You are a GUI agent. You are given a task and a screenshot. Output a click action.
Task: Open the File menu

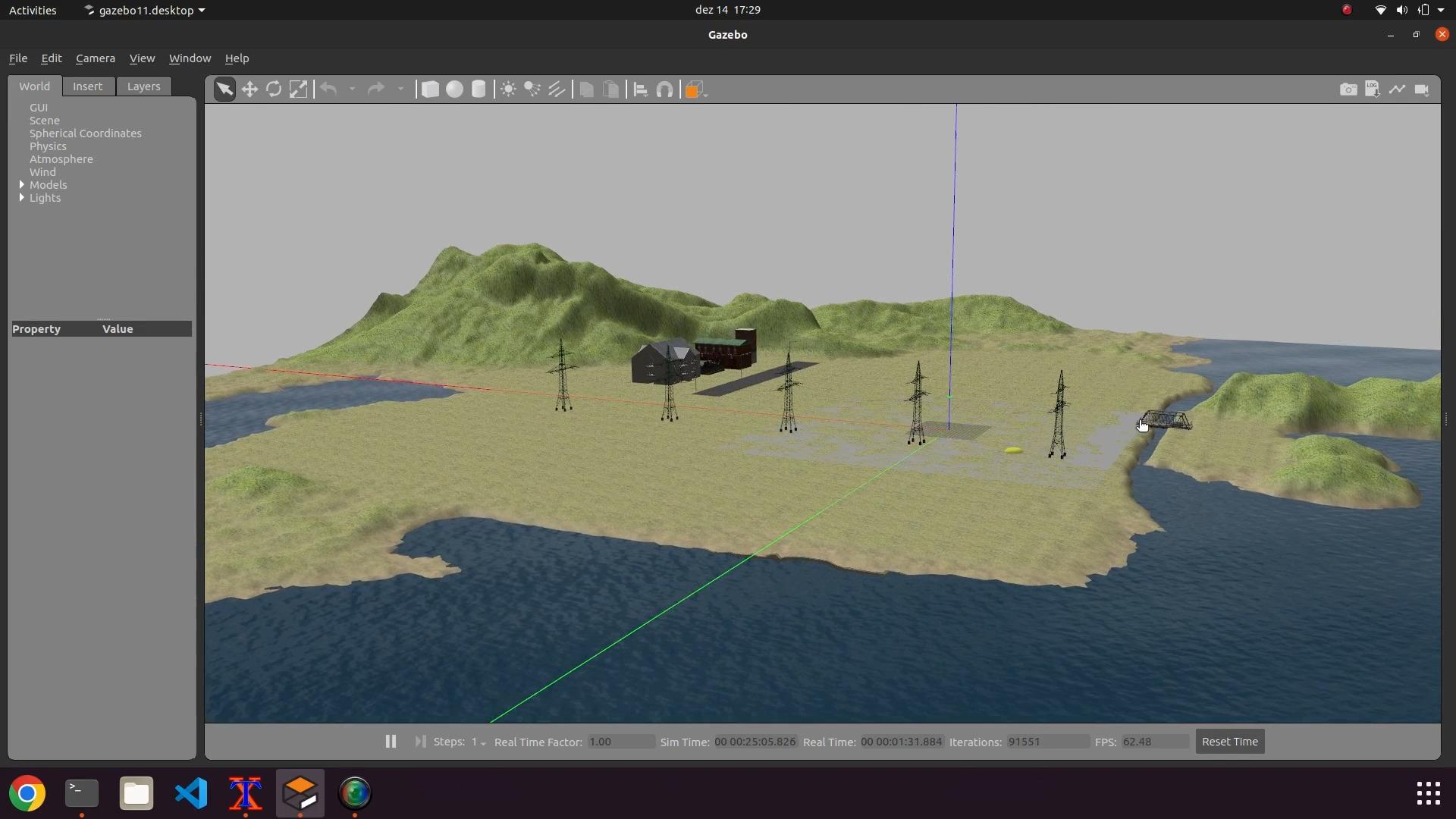[18, 58]
